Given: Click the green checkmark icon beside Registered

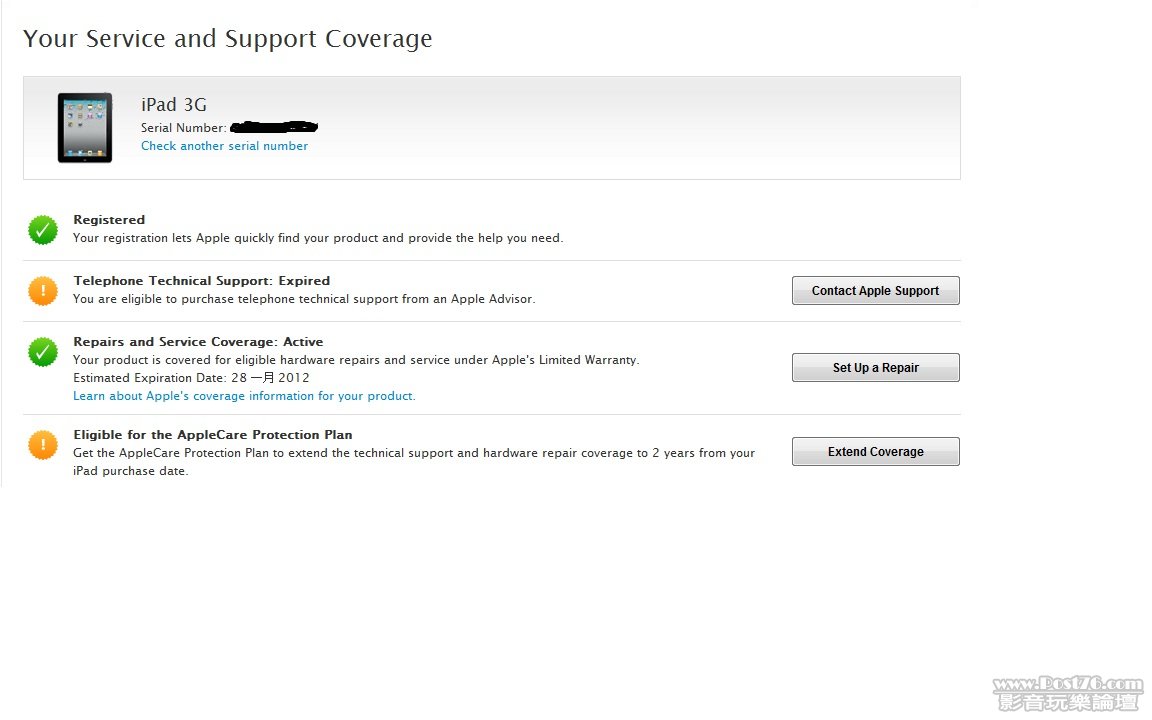Looking at the screenshot, I should [43, 230].
